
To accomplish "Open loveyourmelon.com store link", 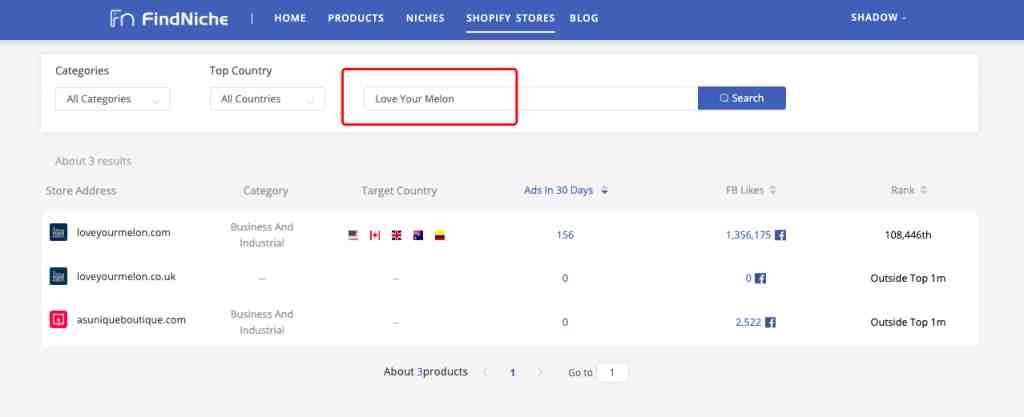I will [123, 232].
